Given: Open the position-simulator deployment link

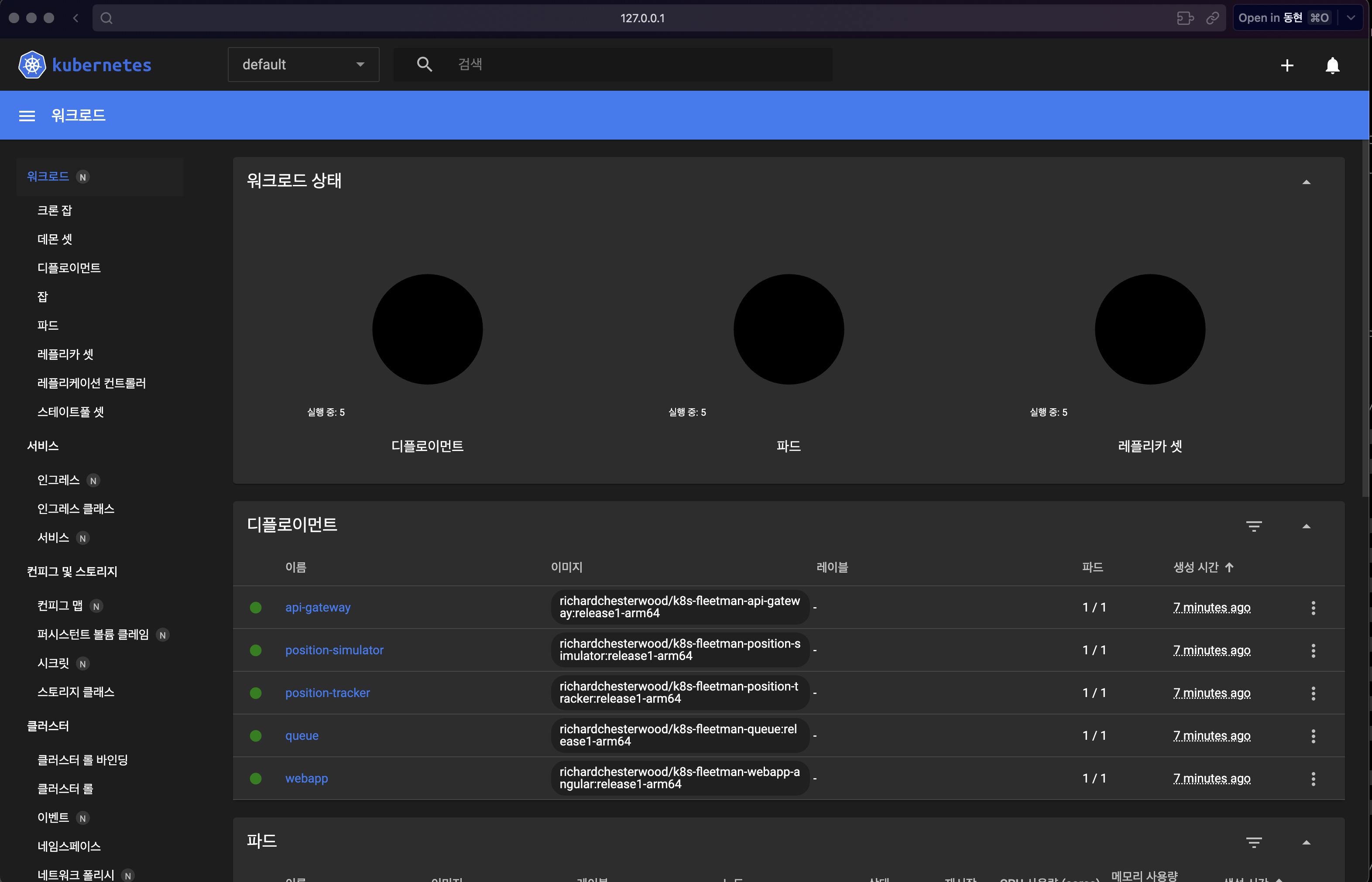Looking at the screenshot, I should pyautogui.click(x=334, y=650).
